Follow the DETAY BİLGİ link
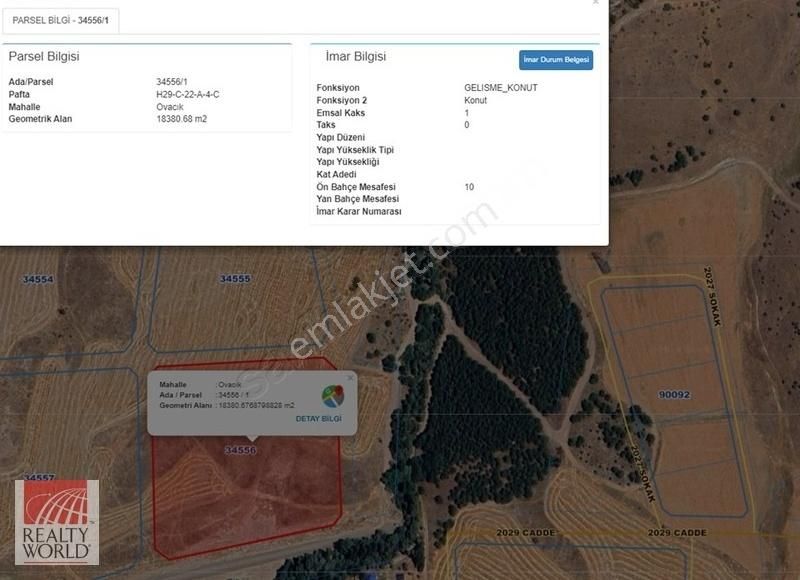 (318, 418)
